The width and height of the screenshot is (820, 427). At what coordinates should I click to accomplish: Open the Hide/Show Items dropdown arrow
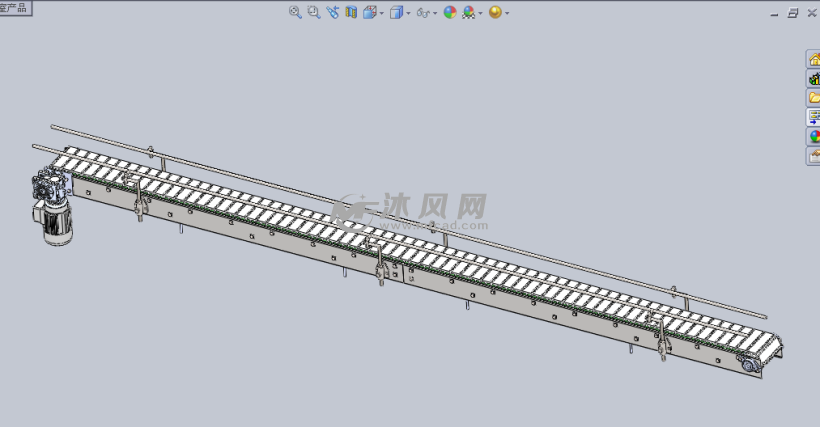(435, 14)
